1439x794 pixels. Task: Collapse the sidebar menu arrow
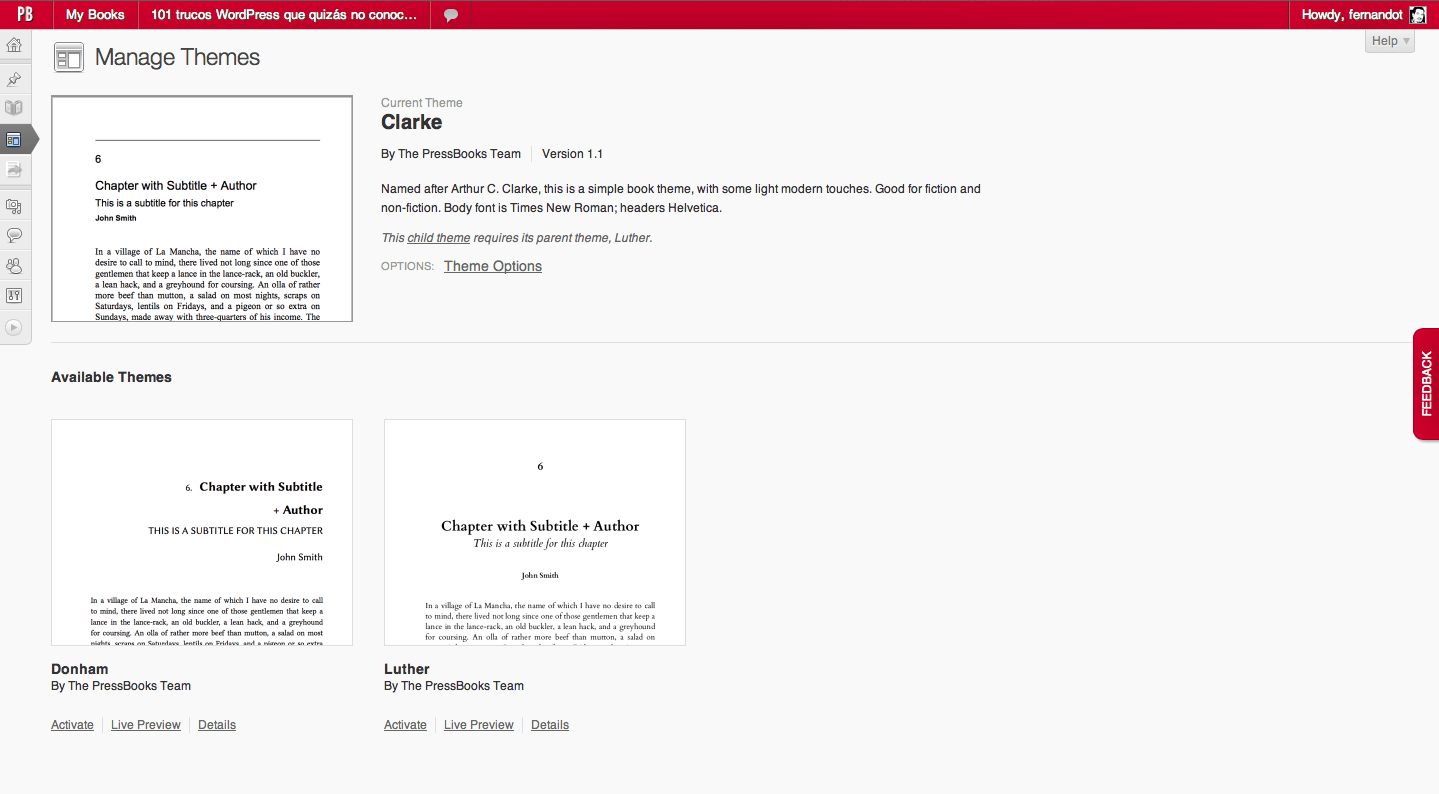[14, 327]
